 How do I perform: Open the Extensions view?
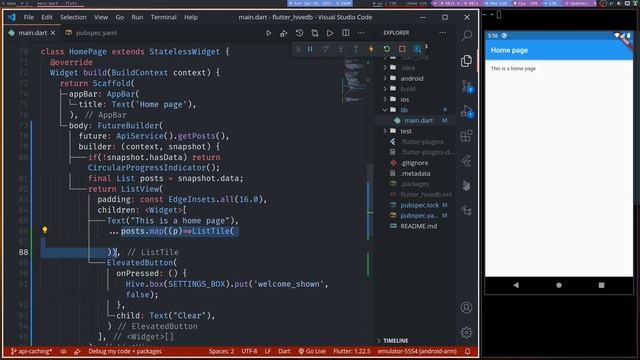466,136
